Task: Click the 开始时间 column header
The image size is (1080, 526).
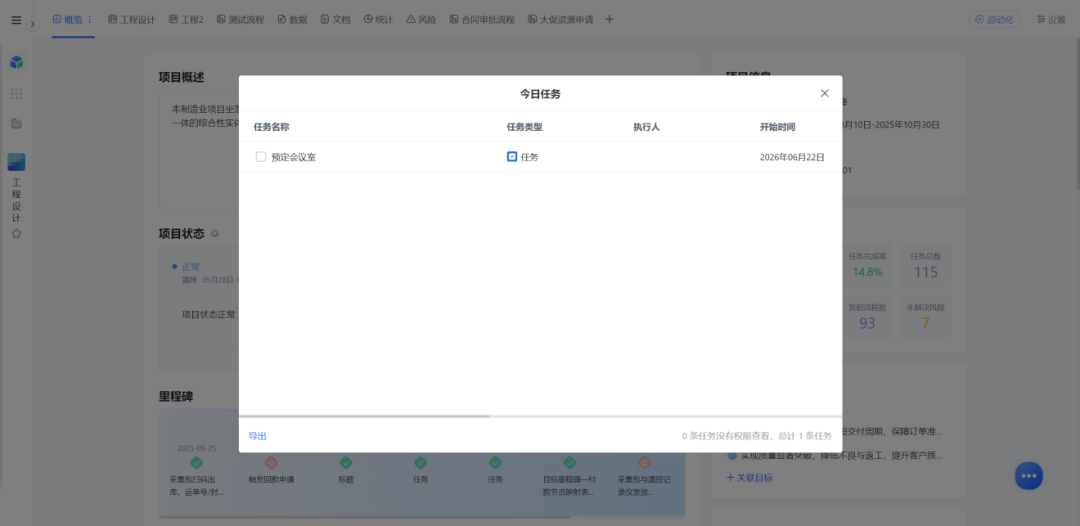Action: (x=778, y=127)
